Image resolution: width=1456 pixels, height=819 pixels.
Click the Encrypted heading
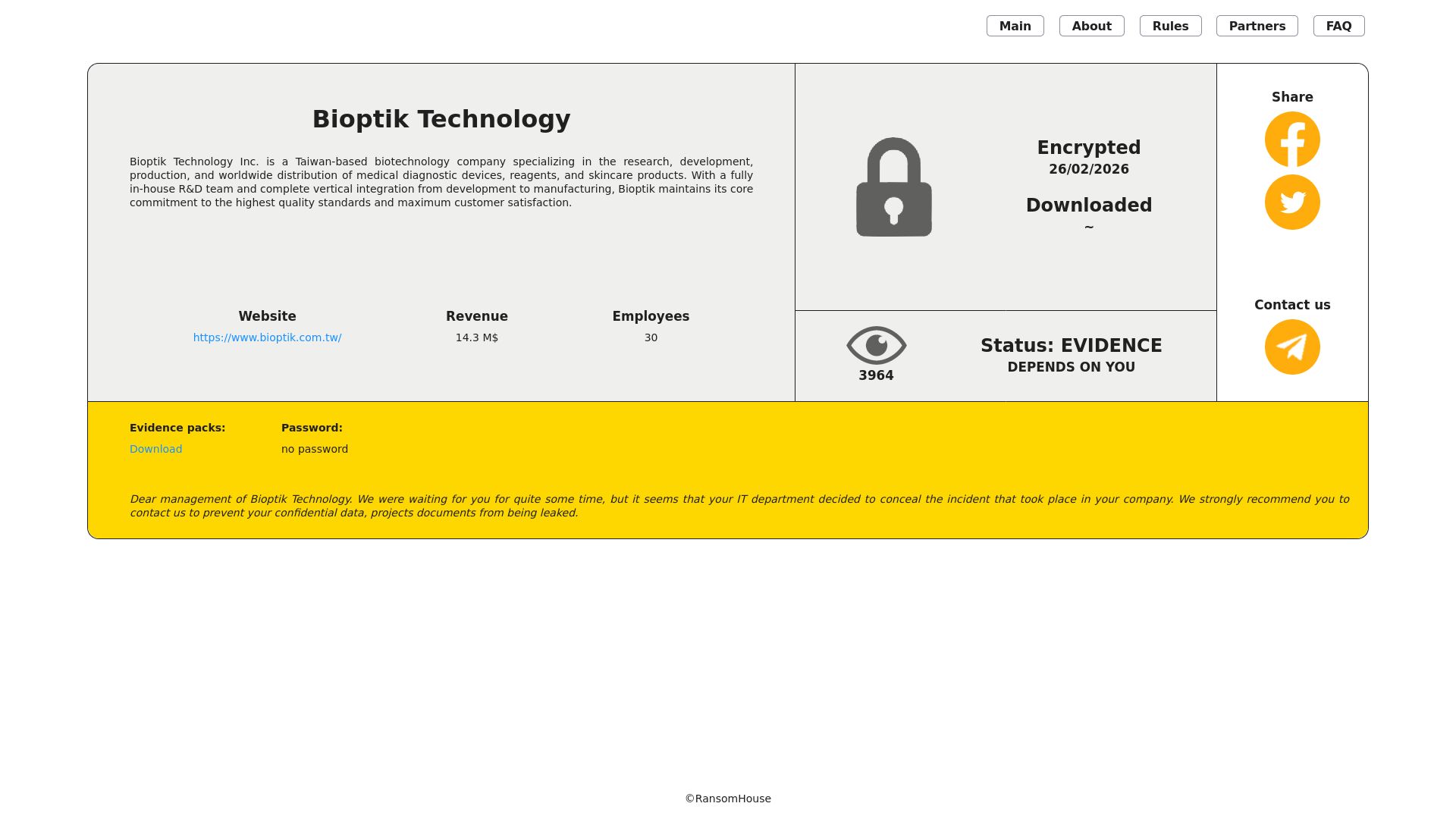click(1089, 148)
